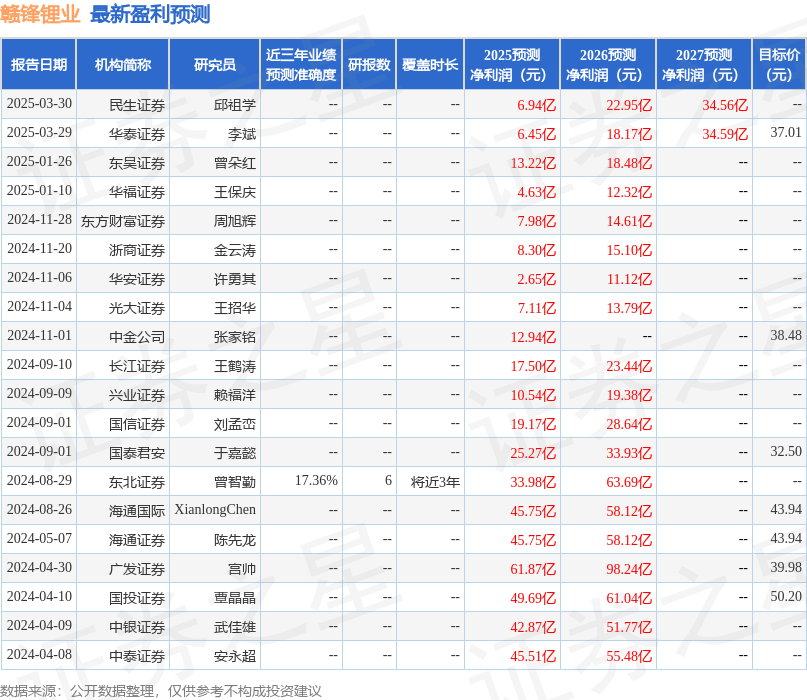Select the 报告日期 column header
The height and width of the screenshot is (700, 807).
(39, 64)
